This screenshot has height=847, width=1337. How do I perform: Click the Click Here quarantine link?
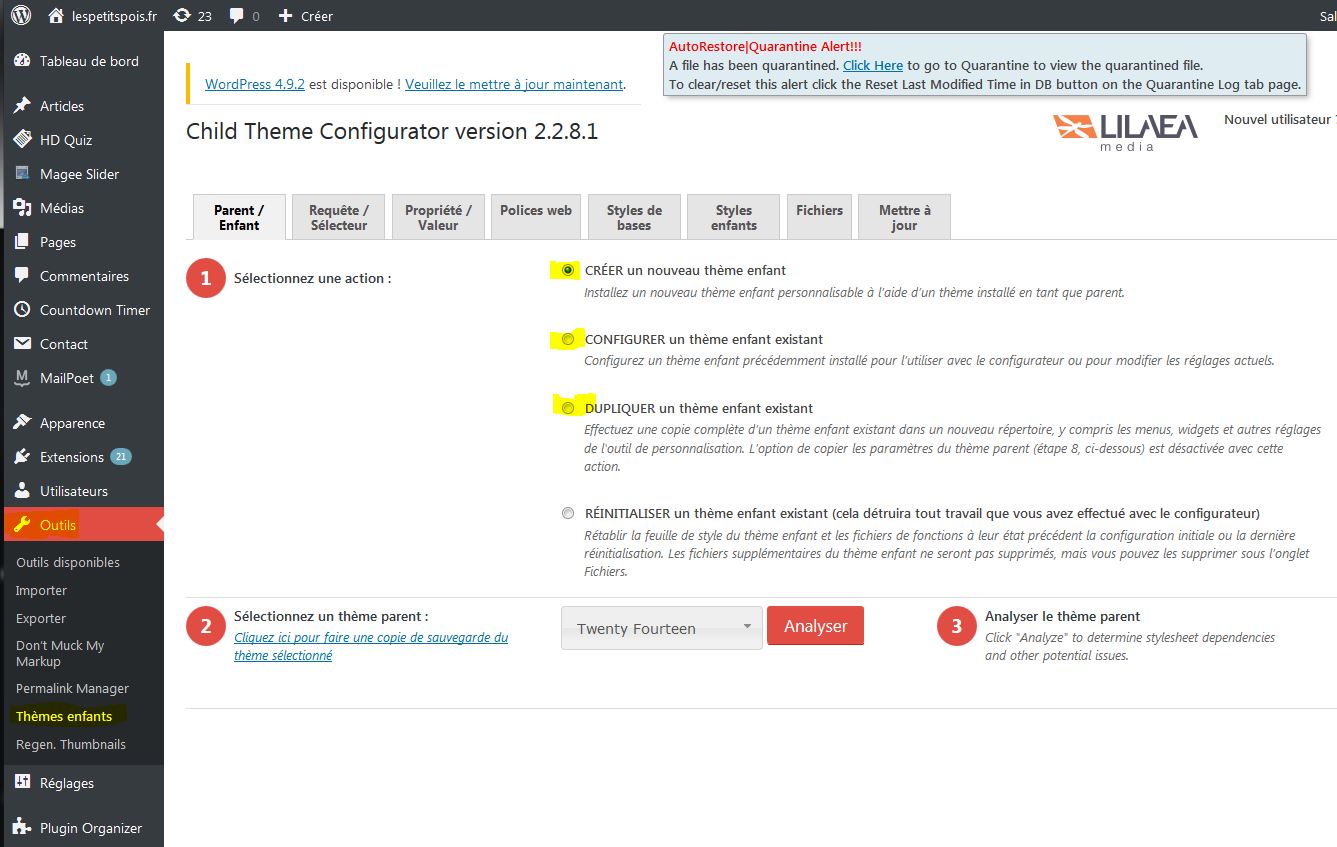coord(872,65)
